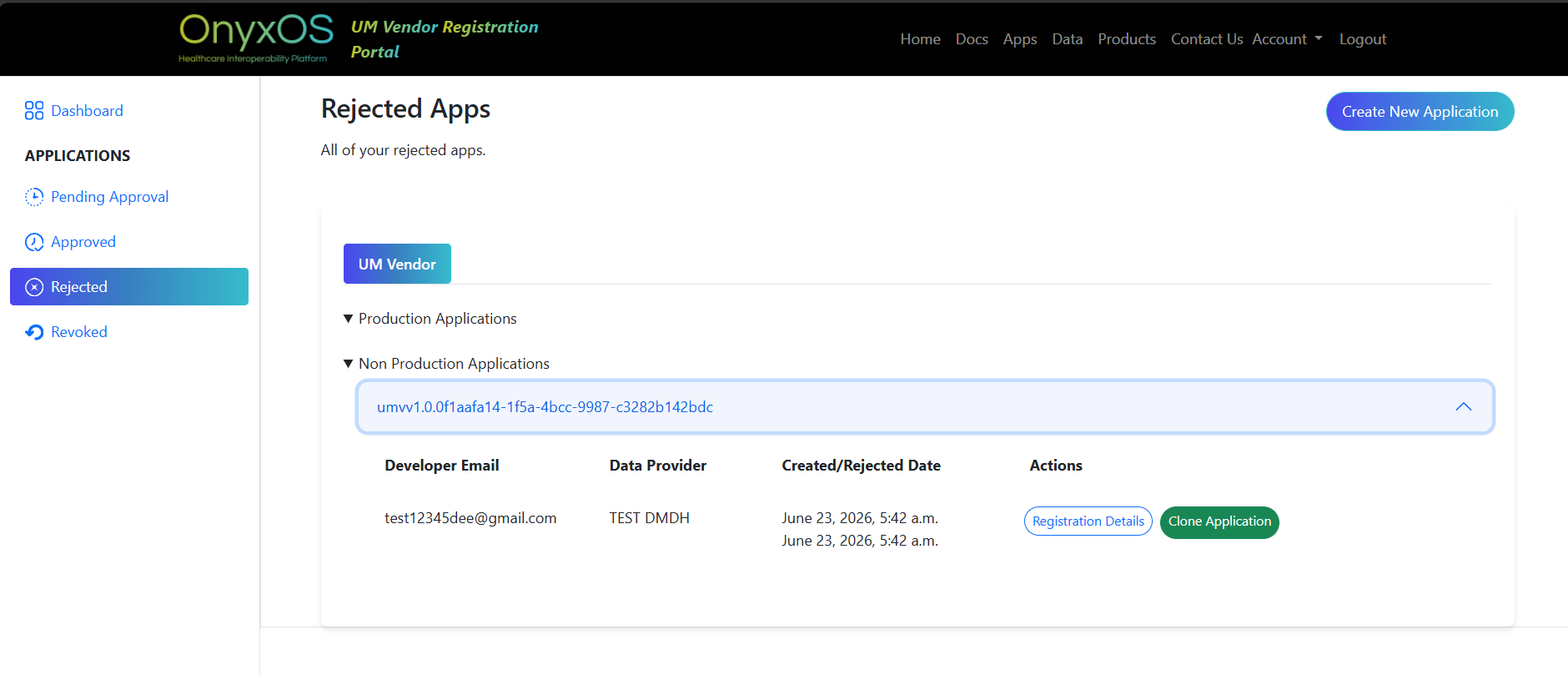The width and height of the screenshot is (1568, 675).
Task: Open Apps in the navigation bar
Action: (x=1020, y=39)
